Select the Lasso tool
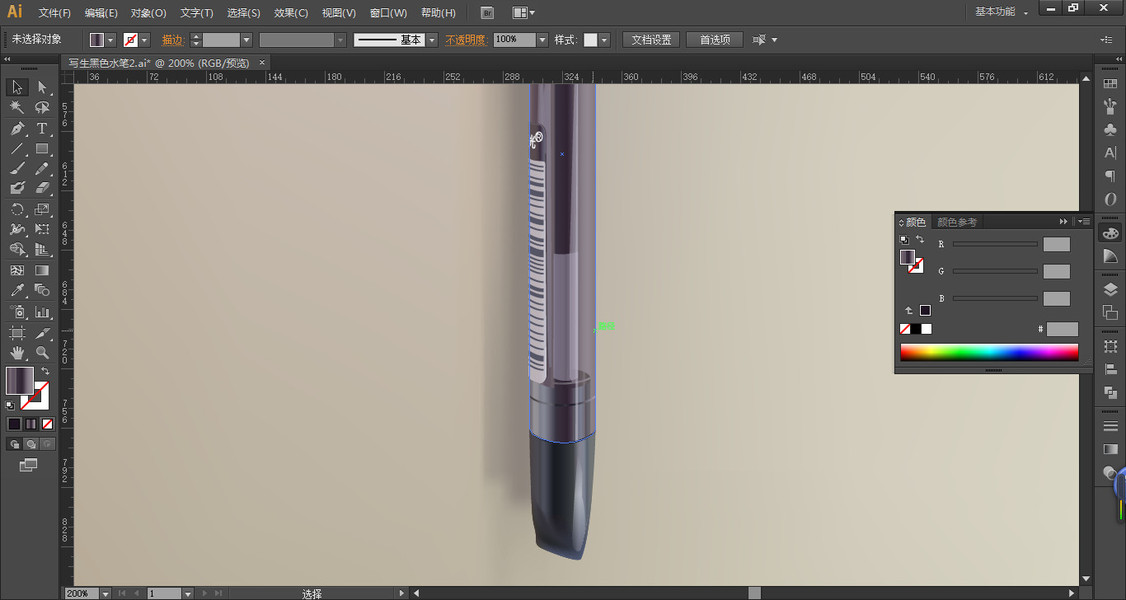 click(42, 108)
